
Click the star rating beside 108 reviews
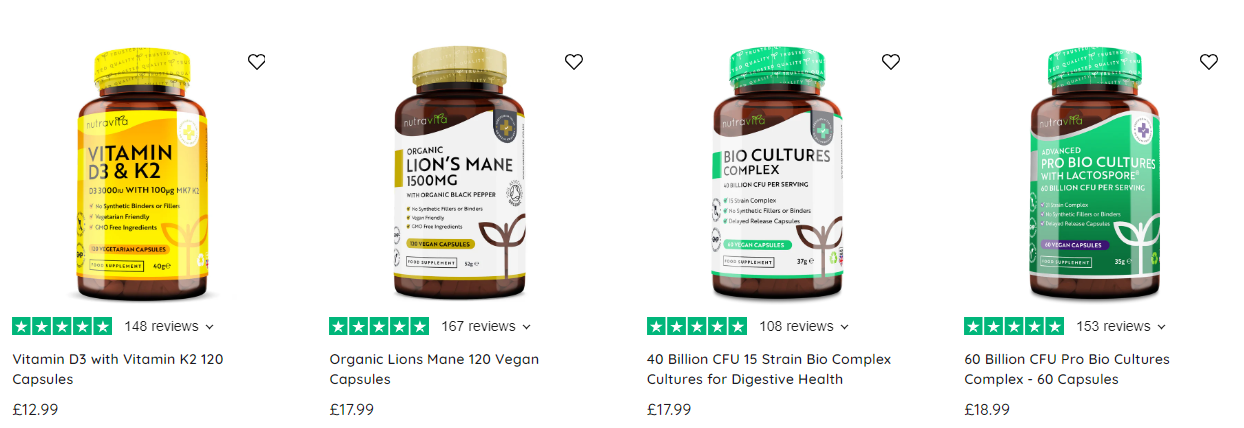(x=697, y=326)
